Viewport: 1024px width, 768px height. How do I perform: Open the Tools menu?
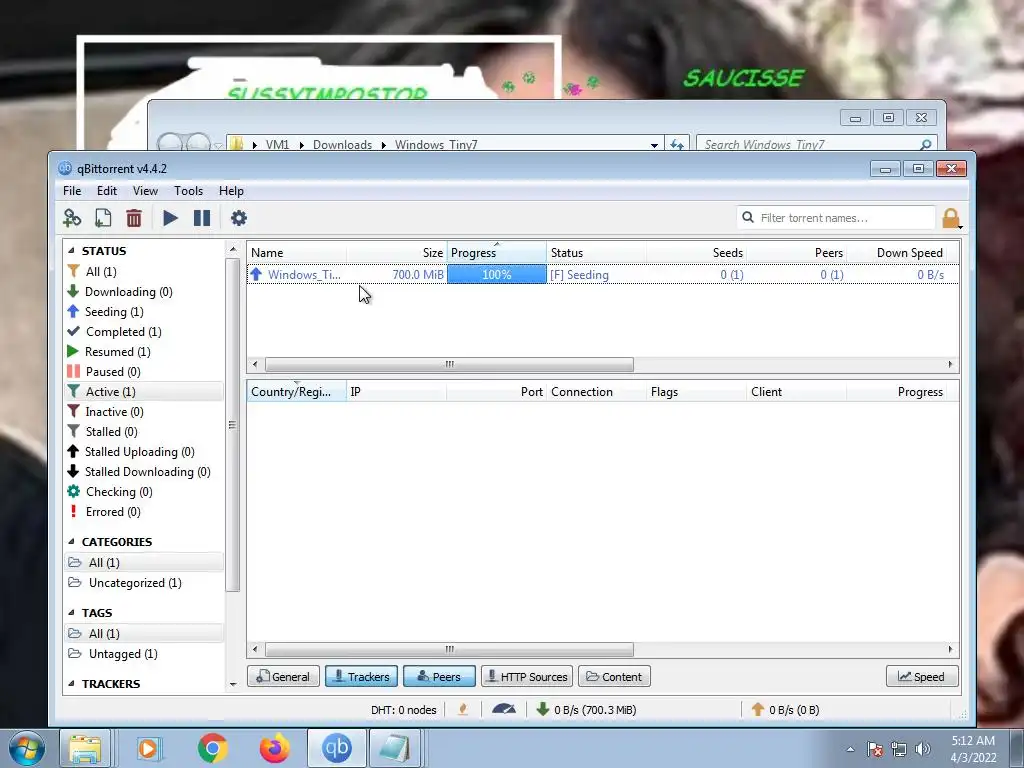point(188,191)
